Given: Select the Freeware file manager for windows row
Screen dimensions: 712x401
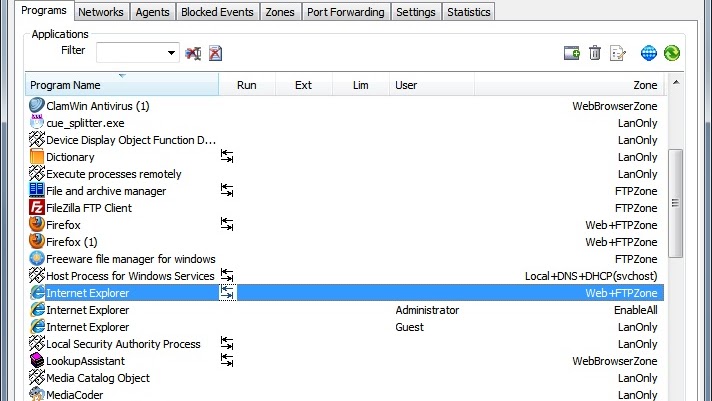Looking at the screenshot, I should [x=346, y=259].
